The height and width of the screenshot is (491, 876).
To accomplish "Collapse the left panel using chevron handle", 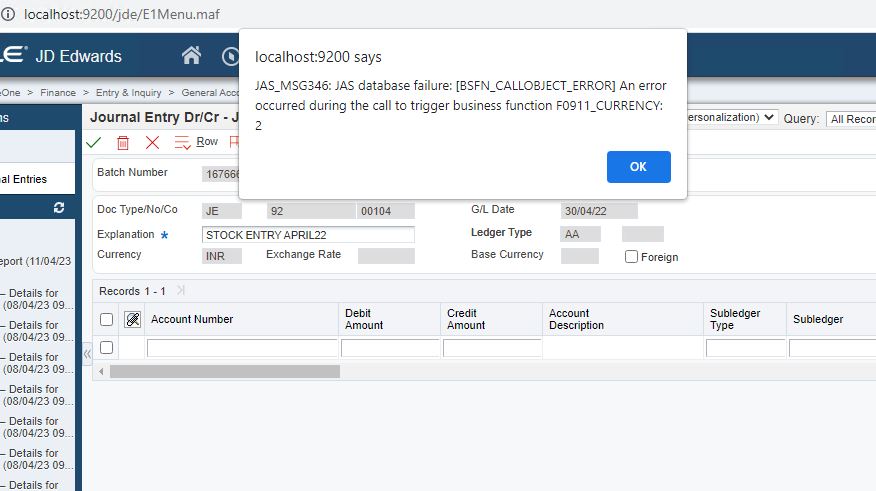I will click(x=87, y=354).
